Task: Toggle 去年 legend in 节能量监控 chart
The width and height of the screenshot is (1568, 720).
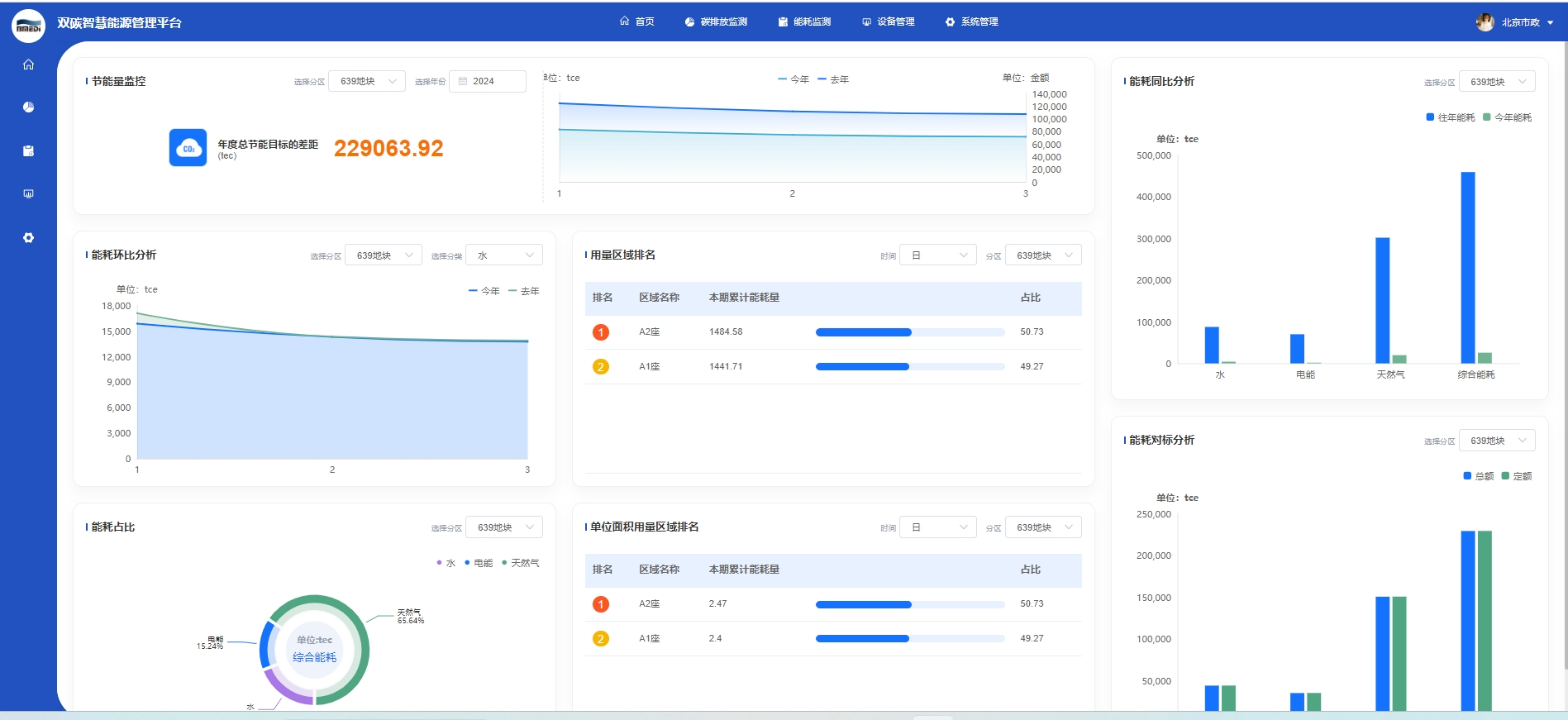Action: coord(833,79)
